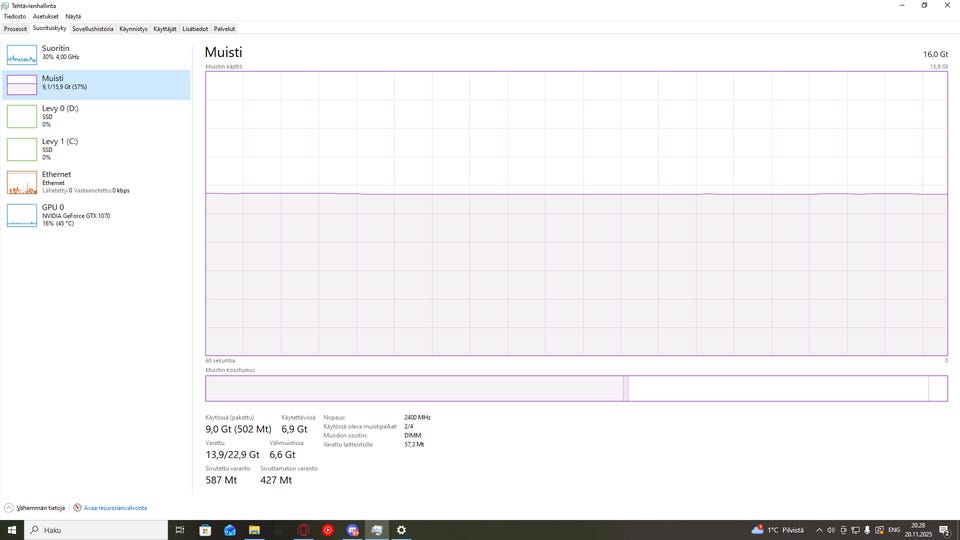
Task: Open the Windows Start menu
Action: [x=12, y=530]
